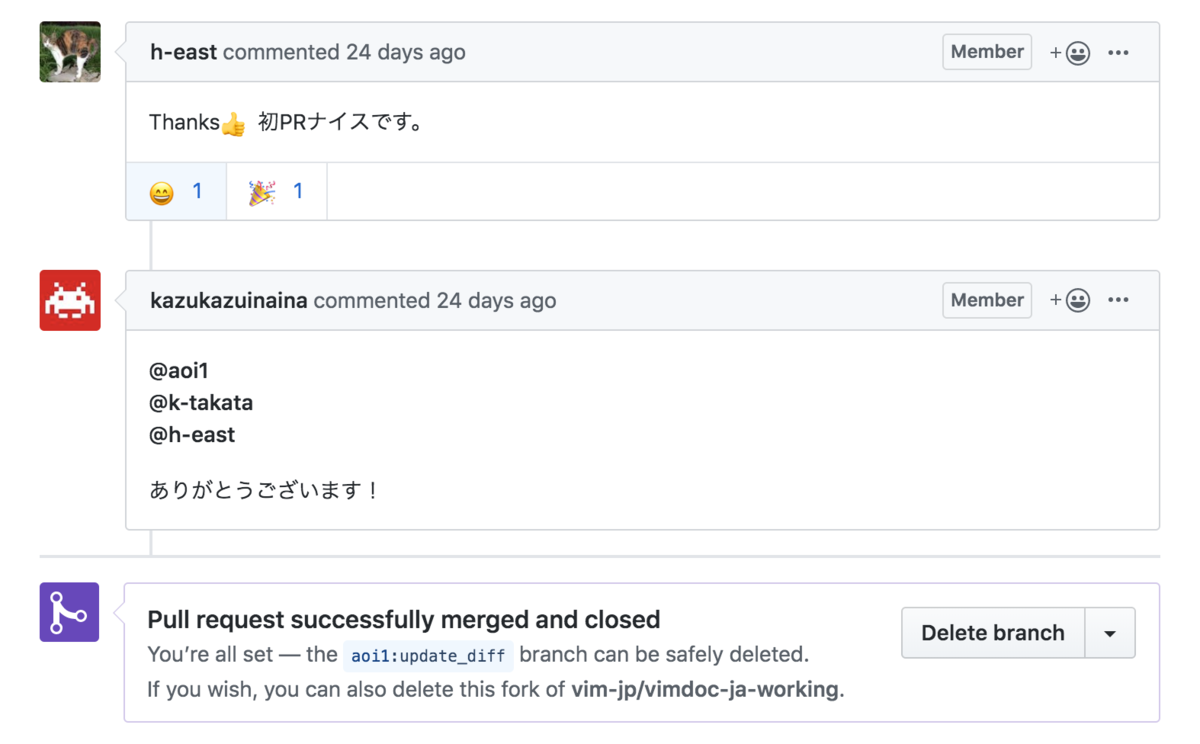
Task: Open the kebab menu on kazukazuinaina's comment
Action: [1118, 300]
